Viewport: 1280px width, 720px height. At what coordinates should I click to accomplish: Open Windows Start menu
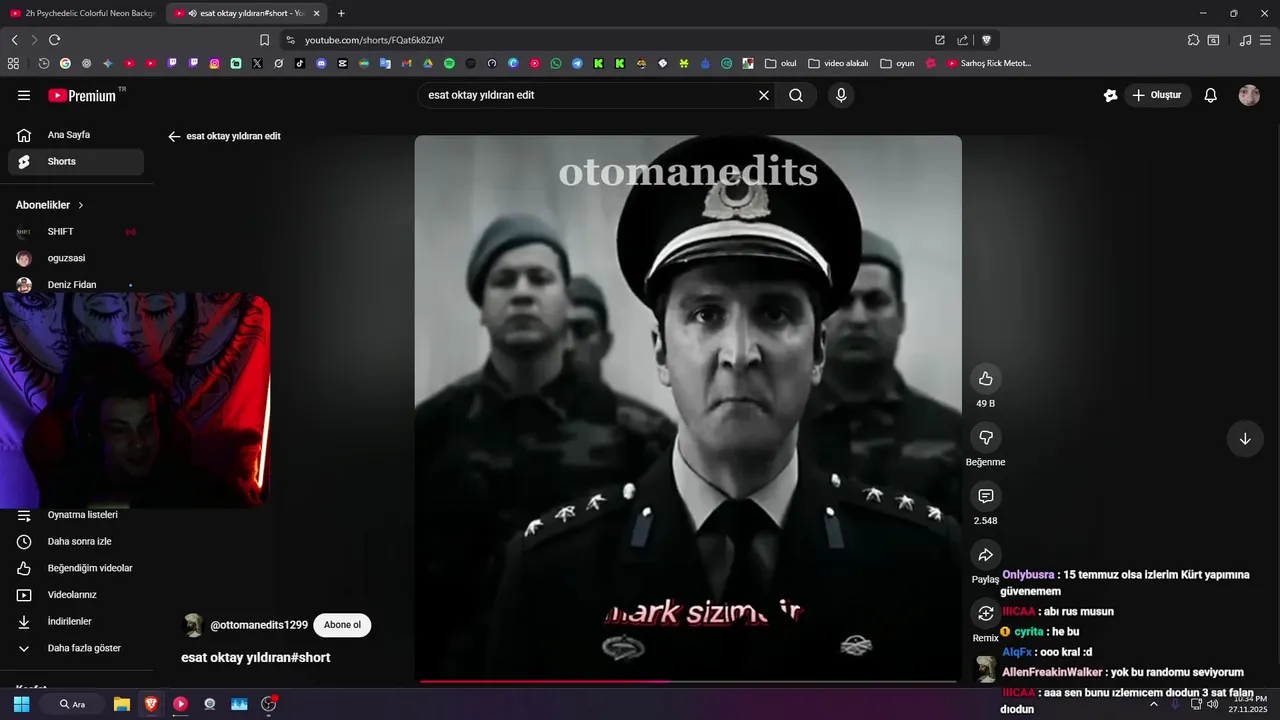tap(21, 704)
